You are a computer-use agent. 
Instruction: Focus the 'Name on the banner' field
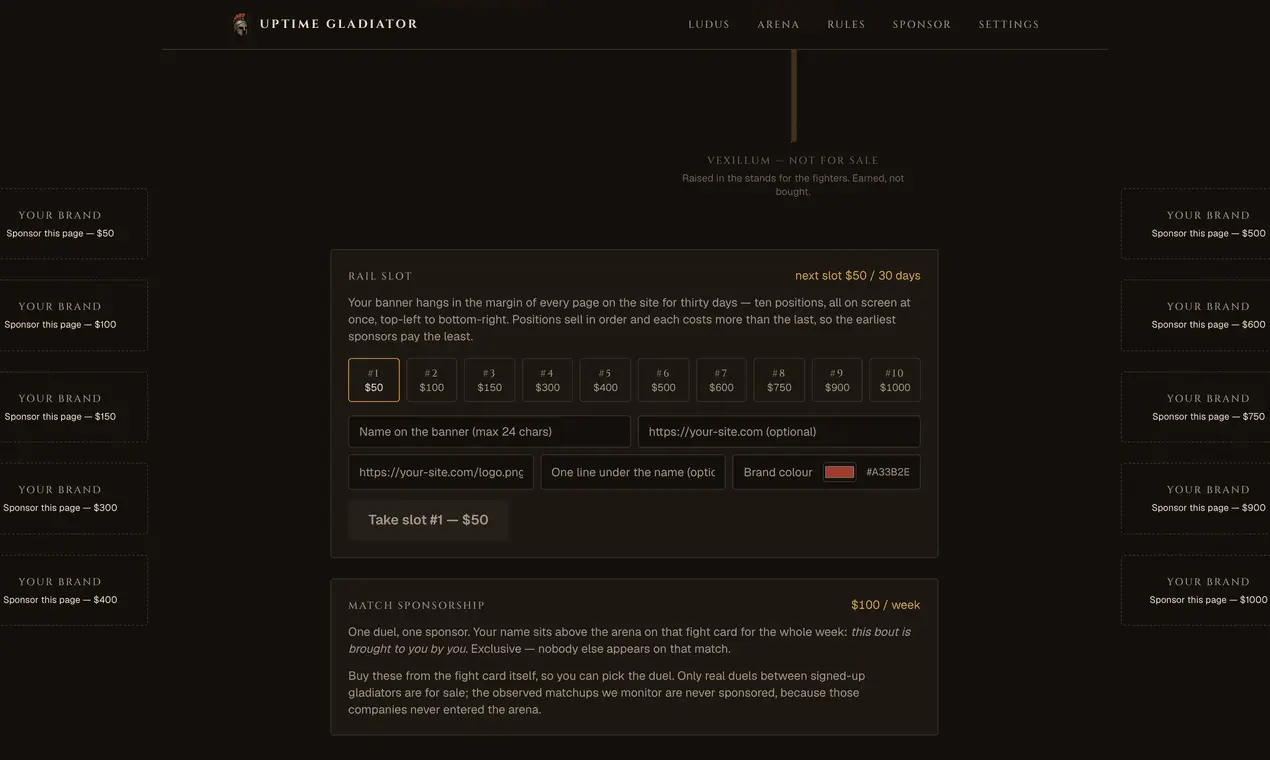pos(489,432)
